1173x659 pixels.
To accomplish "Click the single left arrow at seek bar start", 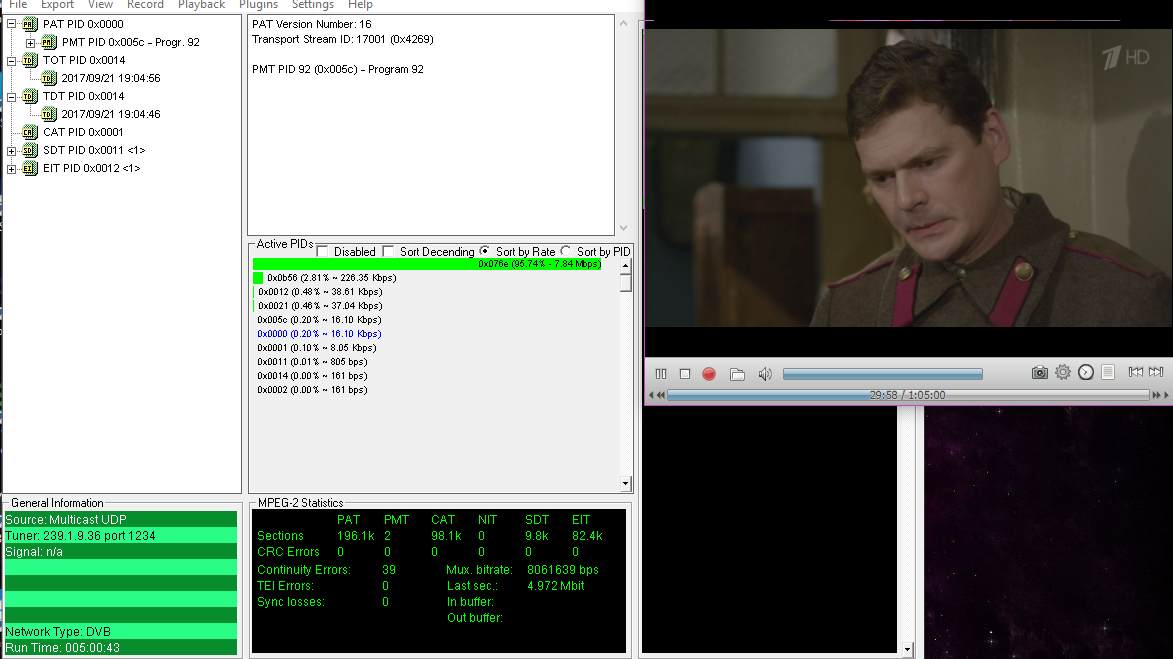I will click(651, 395).
